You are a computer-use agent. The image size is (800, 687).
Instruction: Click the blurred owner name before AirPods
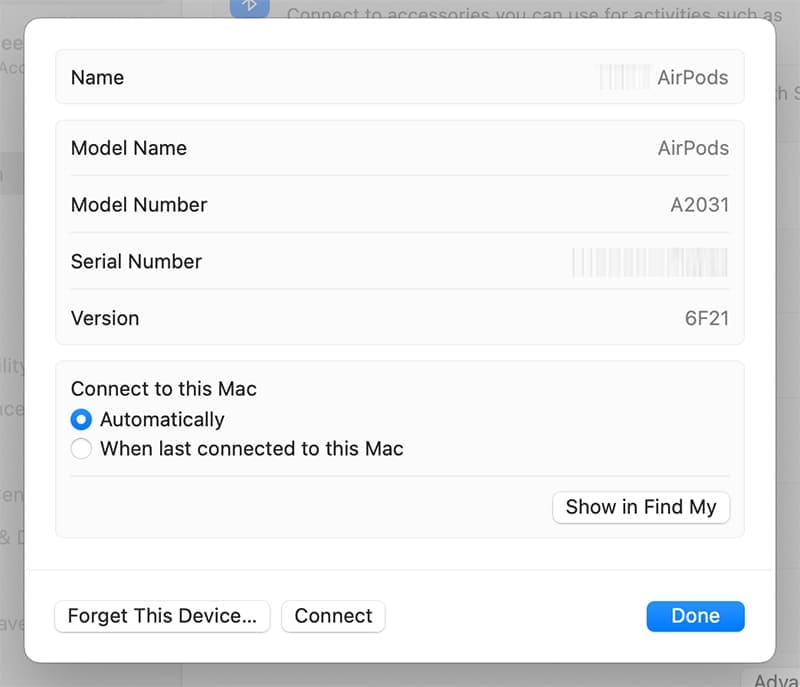click(623, 77)
